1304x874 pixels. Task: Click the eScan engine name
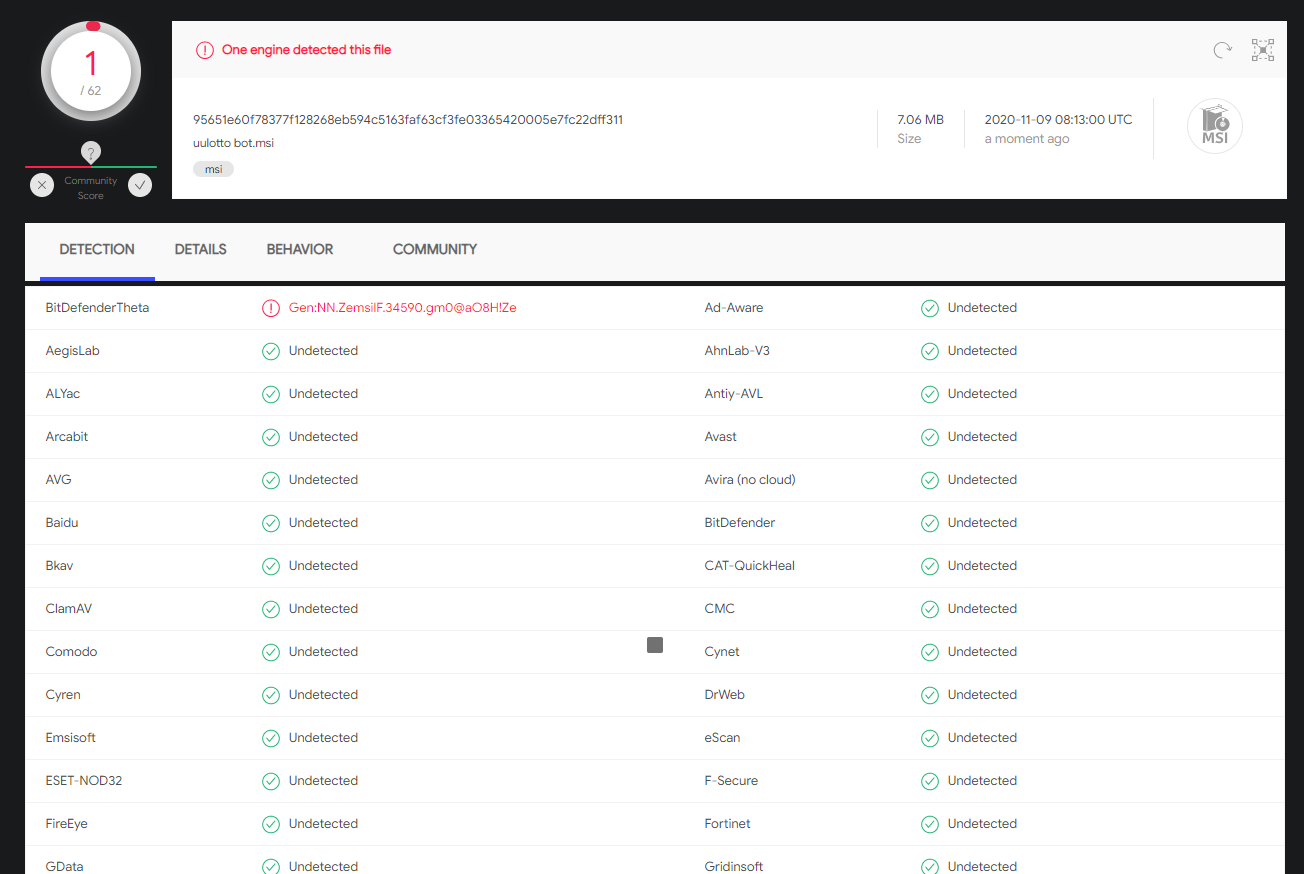click(723, 738)
